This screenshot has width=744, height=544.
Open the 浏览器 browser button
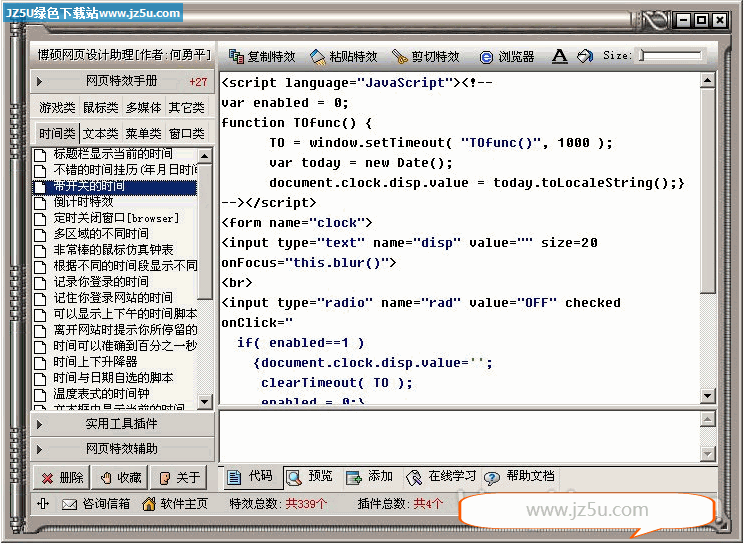(x=507, y=56)
